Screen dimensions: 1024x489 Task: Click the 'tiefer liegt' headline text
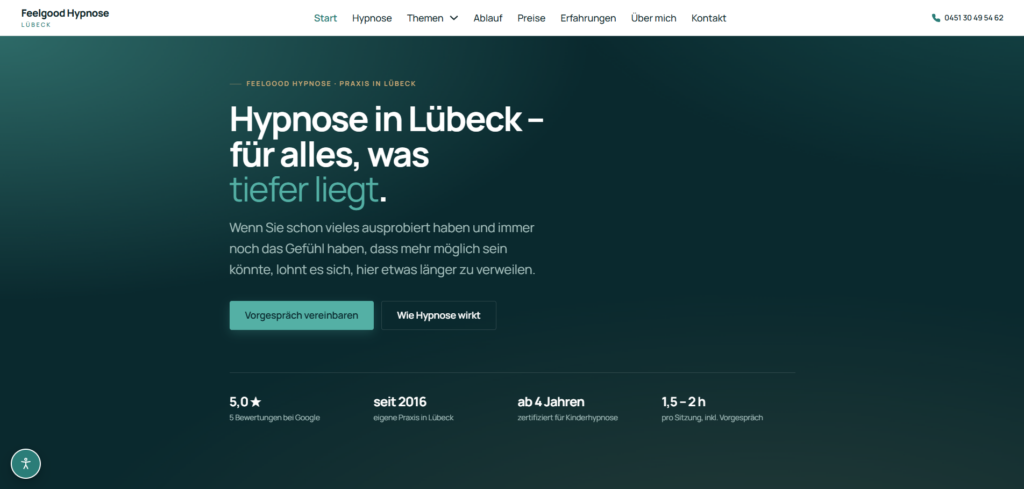pyautogui.click(x=304, y=191)
